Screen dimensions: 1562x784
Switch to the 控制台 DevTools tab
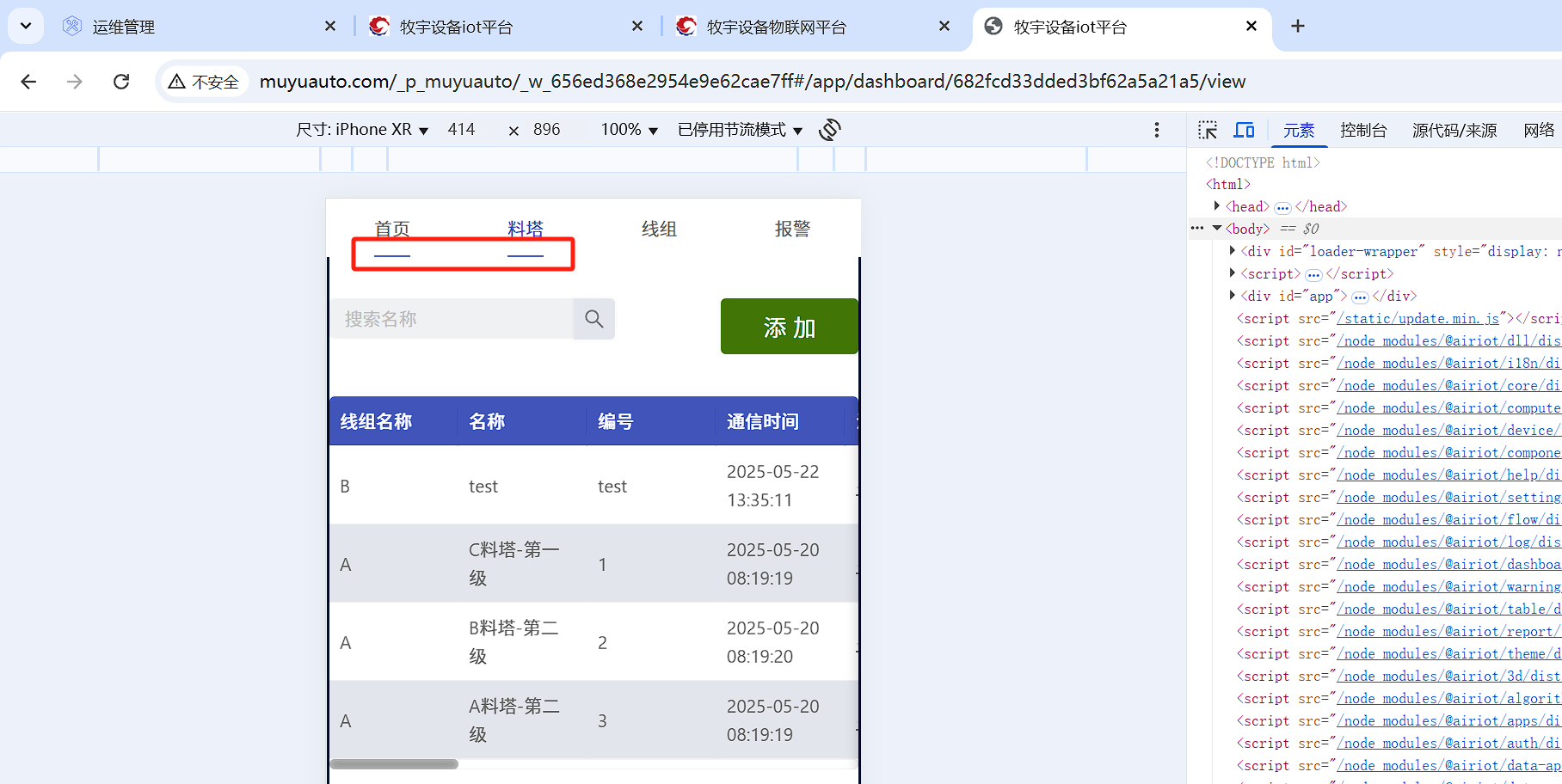pyautogui.click(x=1363, y=130)
